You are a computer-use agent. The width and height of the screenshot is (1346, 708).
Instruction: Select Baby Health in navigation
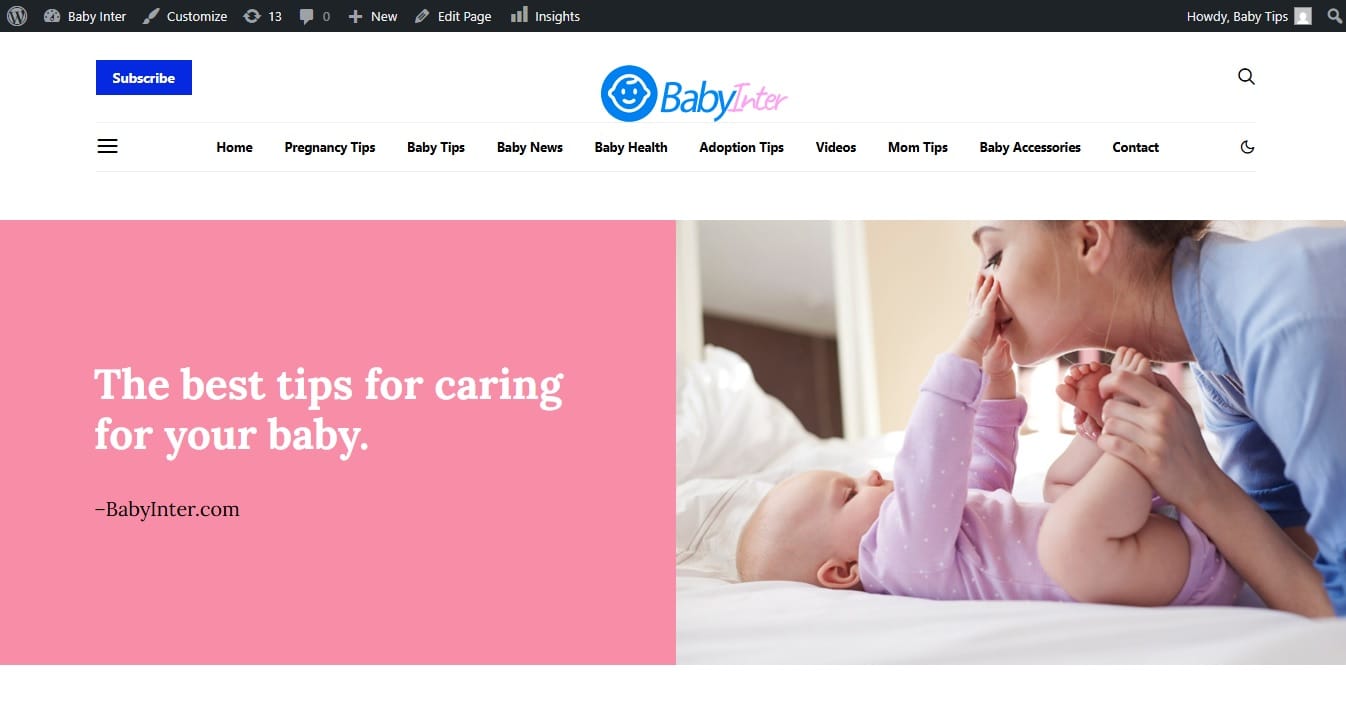pos(631,147)
